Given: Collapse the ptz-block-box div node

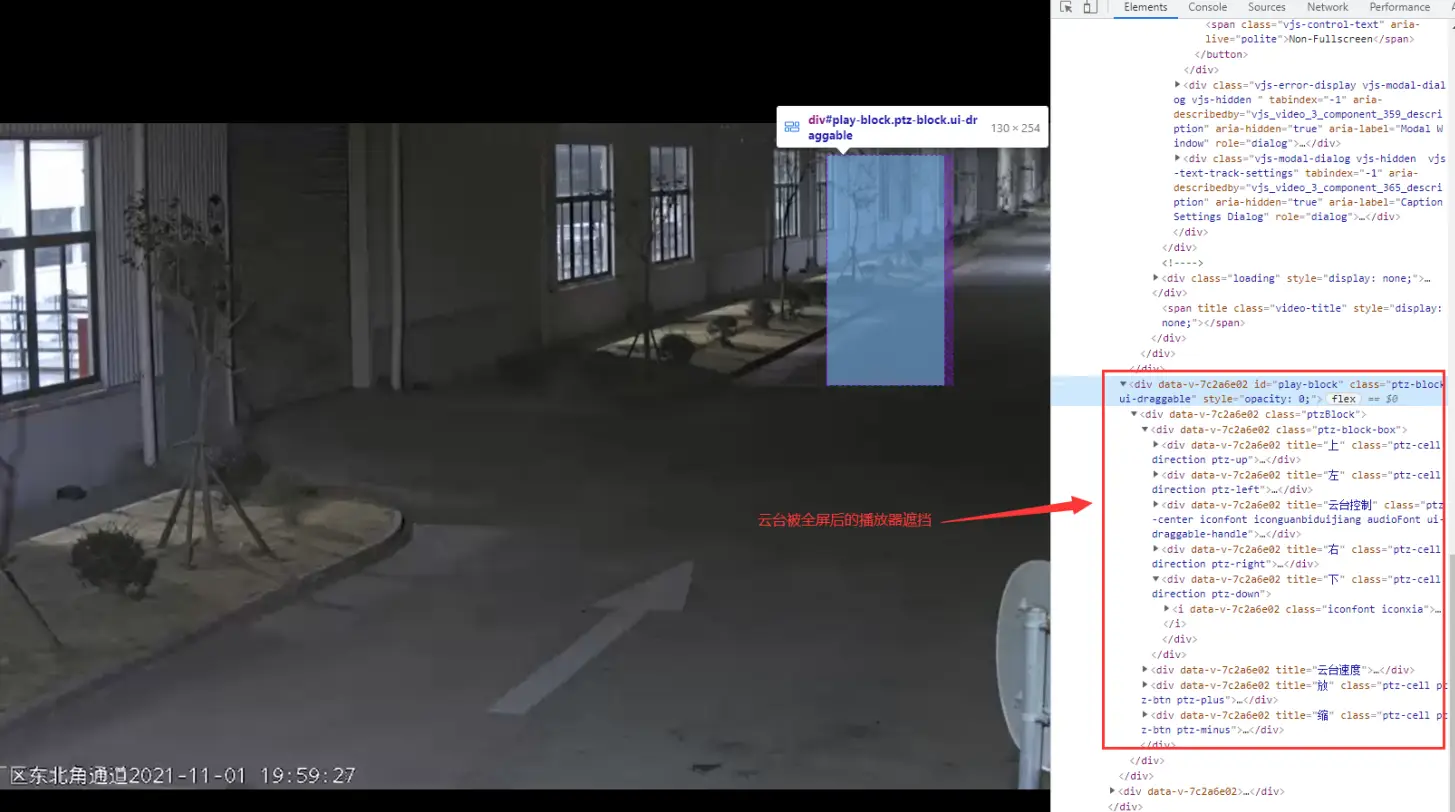Looking at the screenshot, I should tap(1145, 430).
